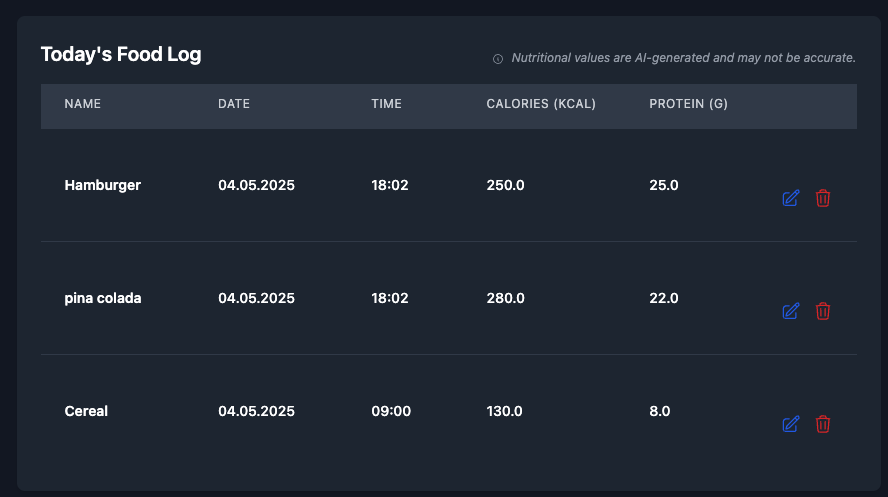Select the pina colada name cell

point(102,298)
